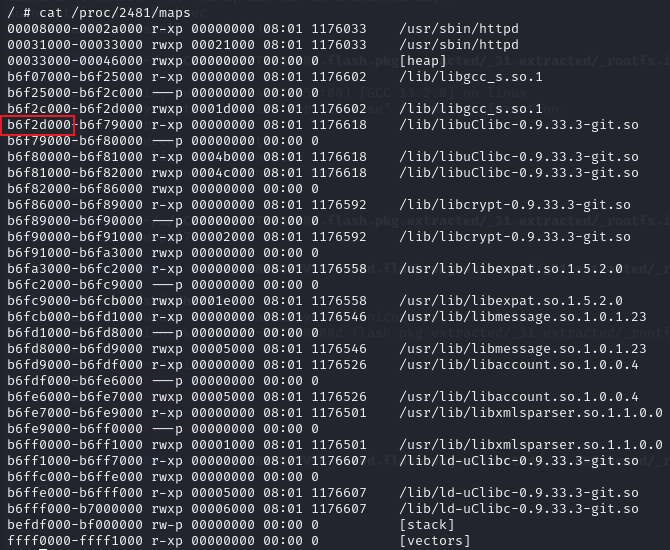
Task: Click libcrypt path on the b6f86000 line
Action: pos(514,204)
